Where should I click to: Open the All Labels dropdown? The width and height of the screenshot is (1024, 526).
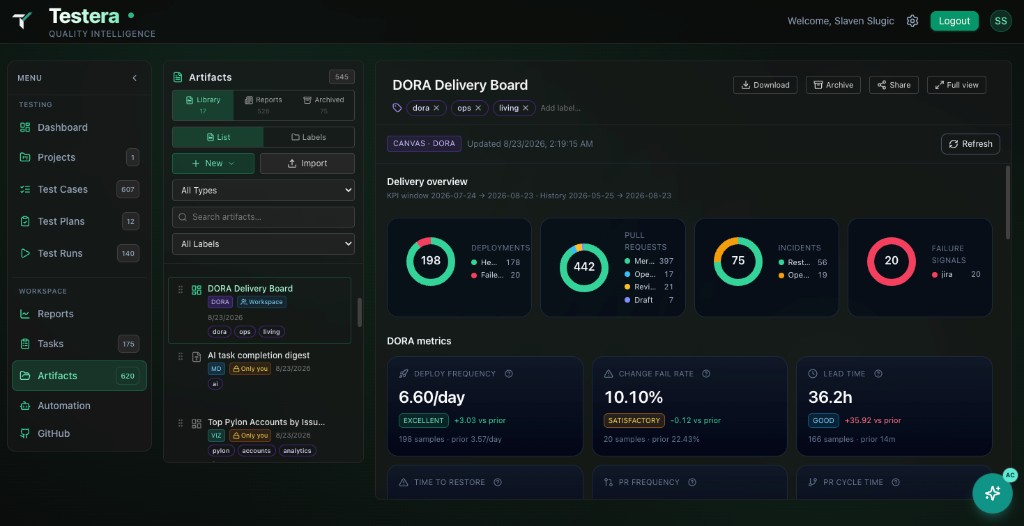(263, 244)
